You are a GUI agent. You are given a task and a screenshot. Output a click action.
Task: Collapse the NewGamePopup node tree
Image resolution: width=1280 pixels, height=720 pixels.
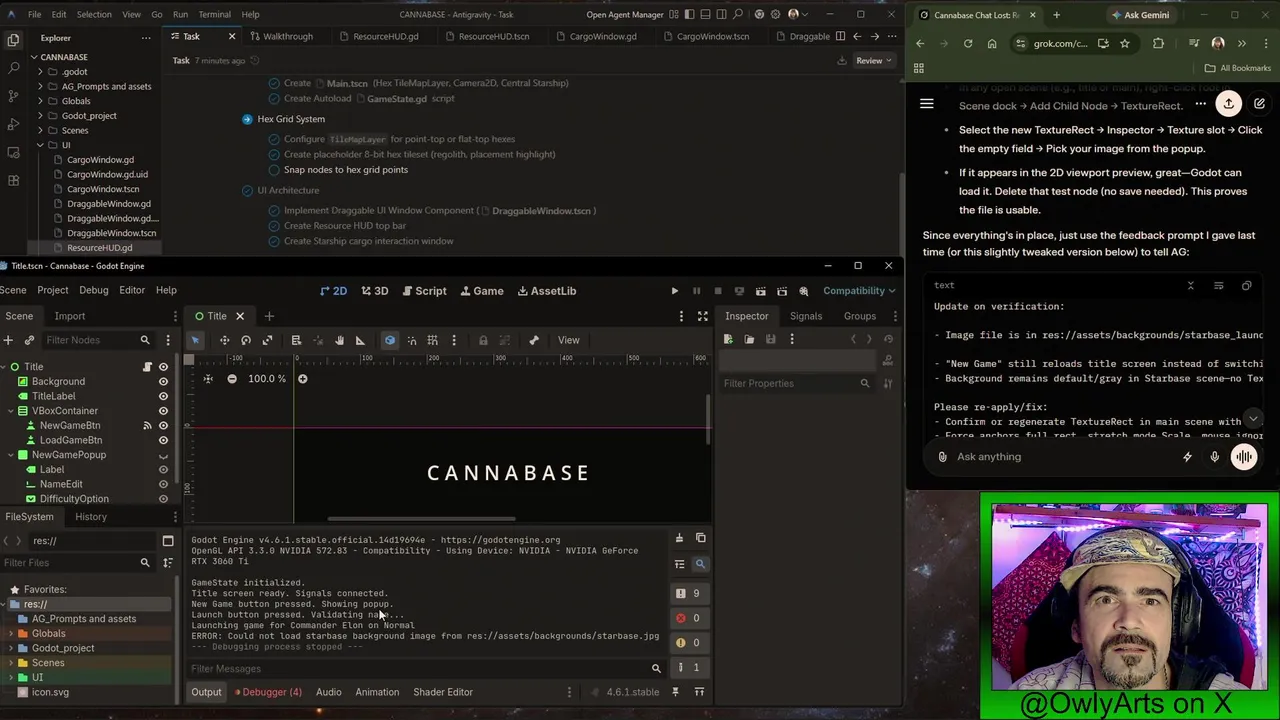pyautogui.click(x=11, y=455)
